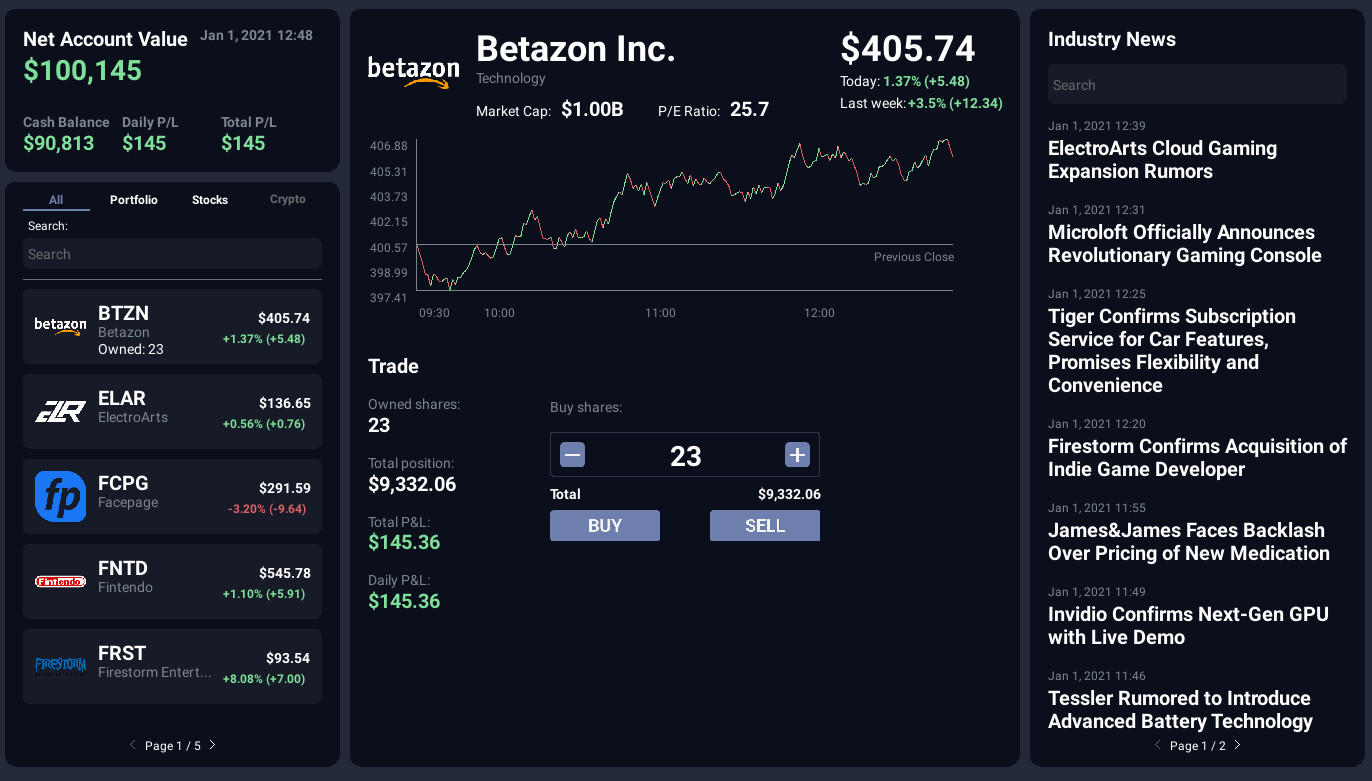Click the plus icon to increase buy shares
This screenshot has height=781, width=1372.
tap(797, 454)
